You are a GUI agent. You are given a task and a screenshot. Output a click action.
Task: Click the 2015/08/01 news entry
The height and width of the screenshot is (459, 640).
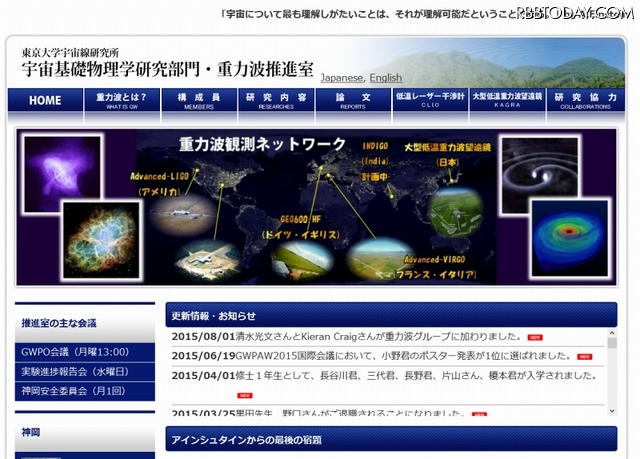(x=347, y=337)
